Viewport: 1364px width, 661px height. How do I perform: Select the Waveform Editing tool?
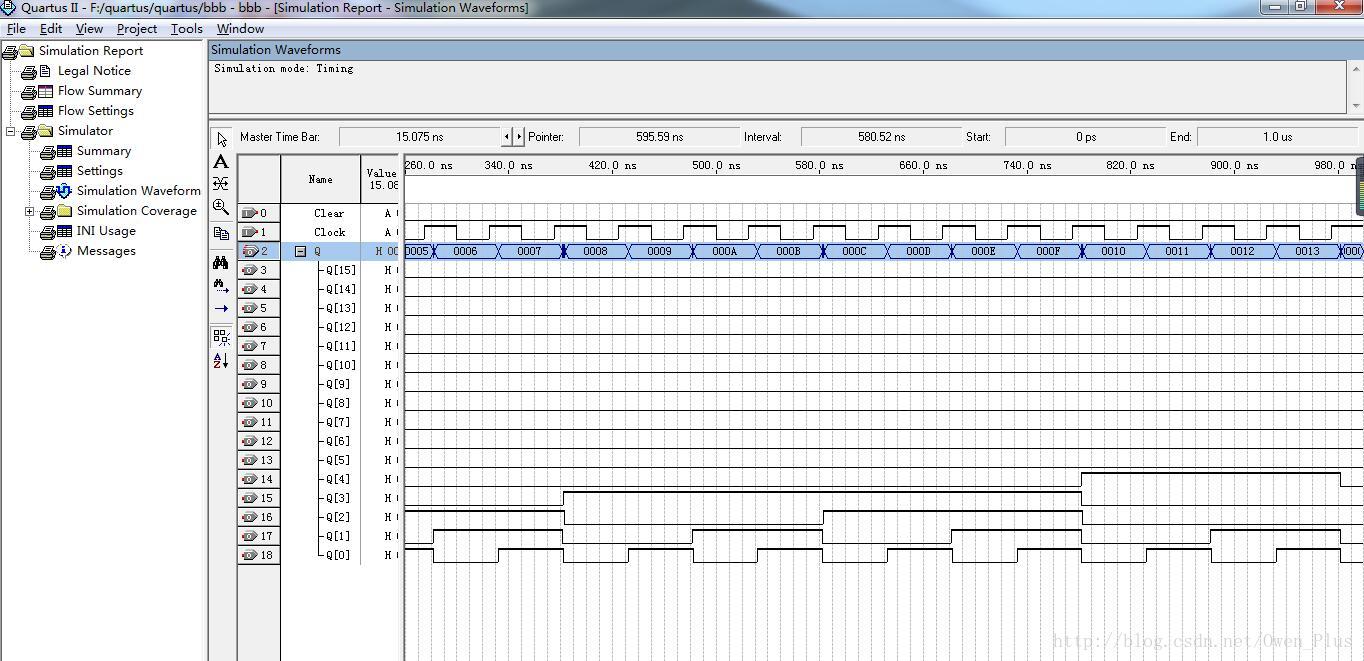point(221,184)
